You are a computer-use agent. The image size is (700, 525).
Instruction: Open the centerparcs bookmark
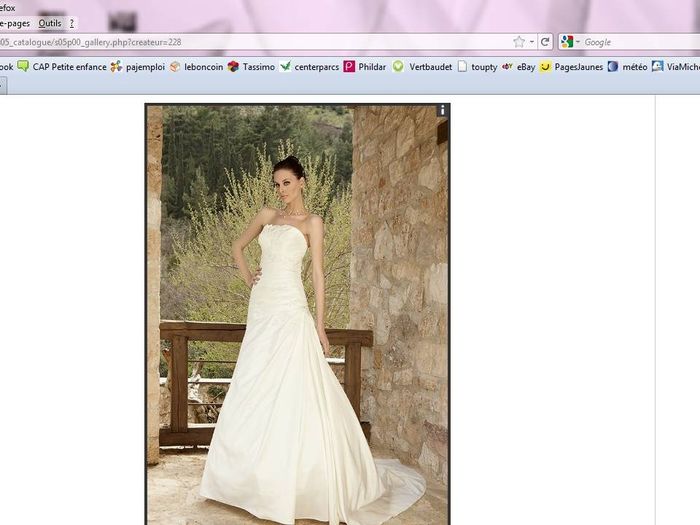[x=317, y=67]
